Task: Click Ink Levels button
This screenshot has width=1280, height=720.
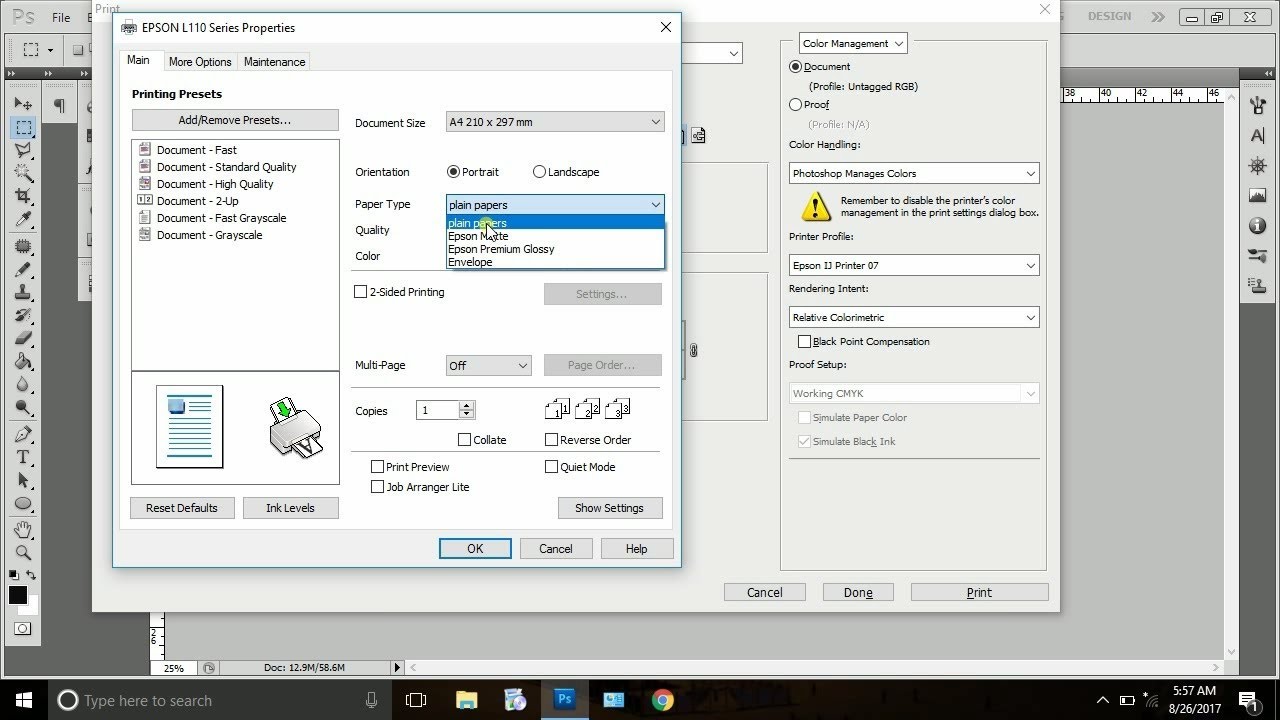Action: [290, 508]
